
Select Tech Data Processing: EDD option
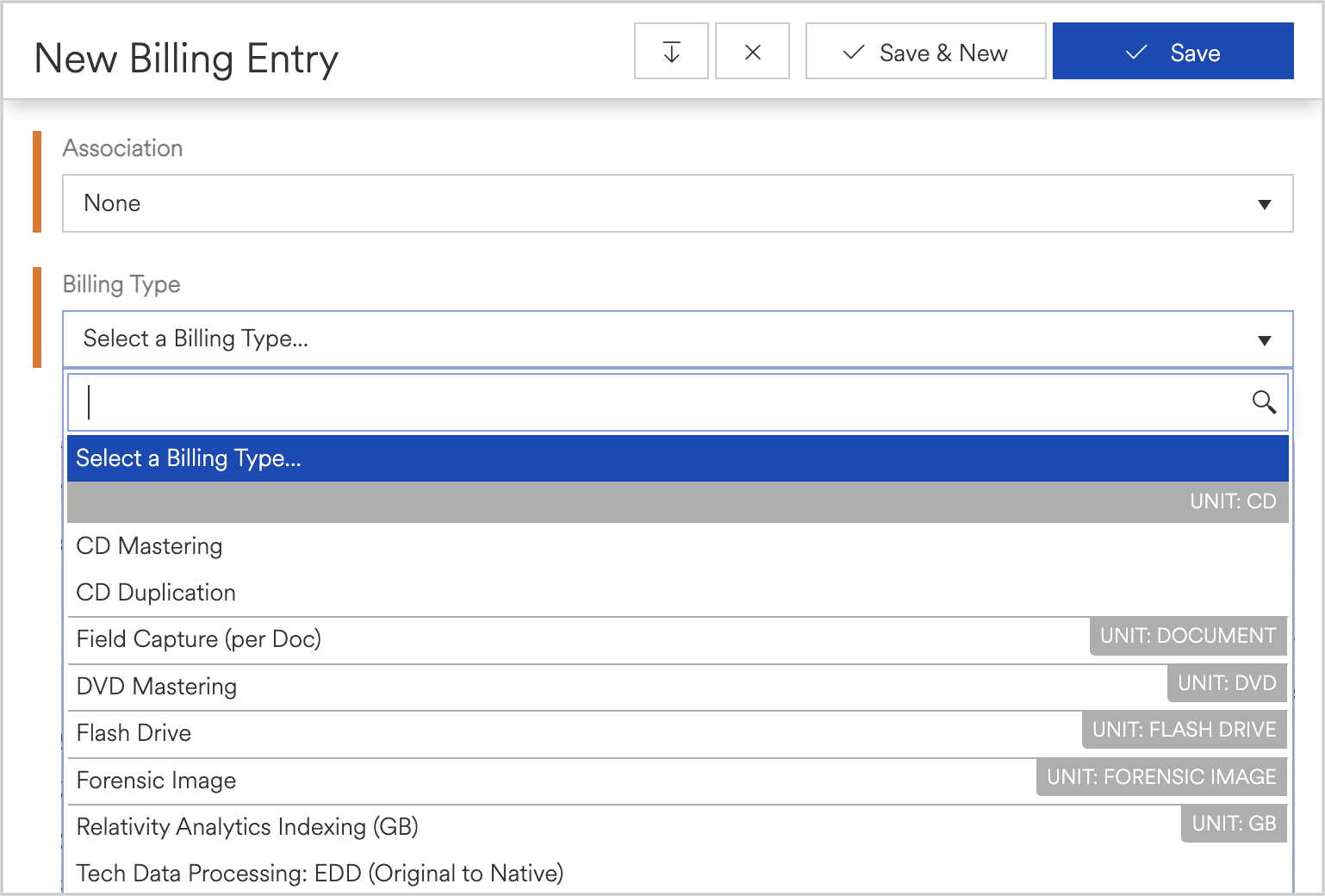677,874
